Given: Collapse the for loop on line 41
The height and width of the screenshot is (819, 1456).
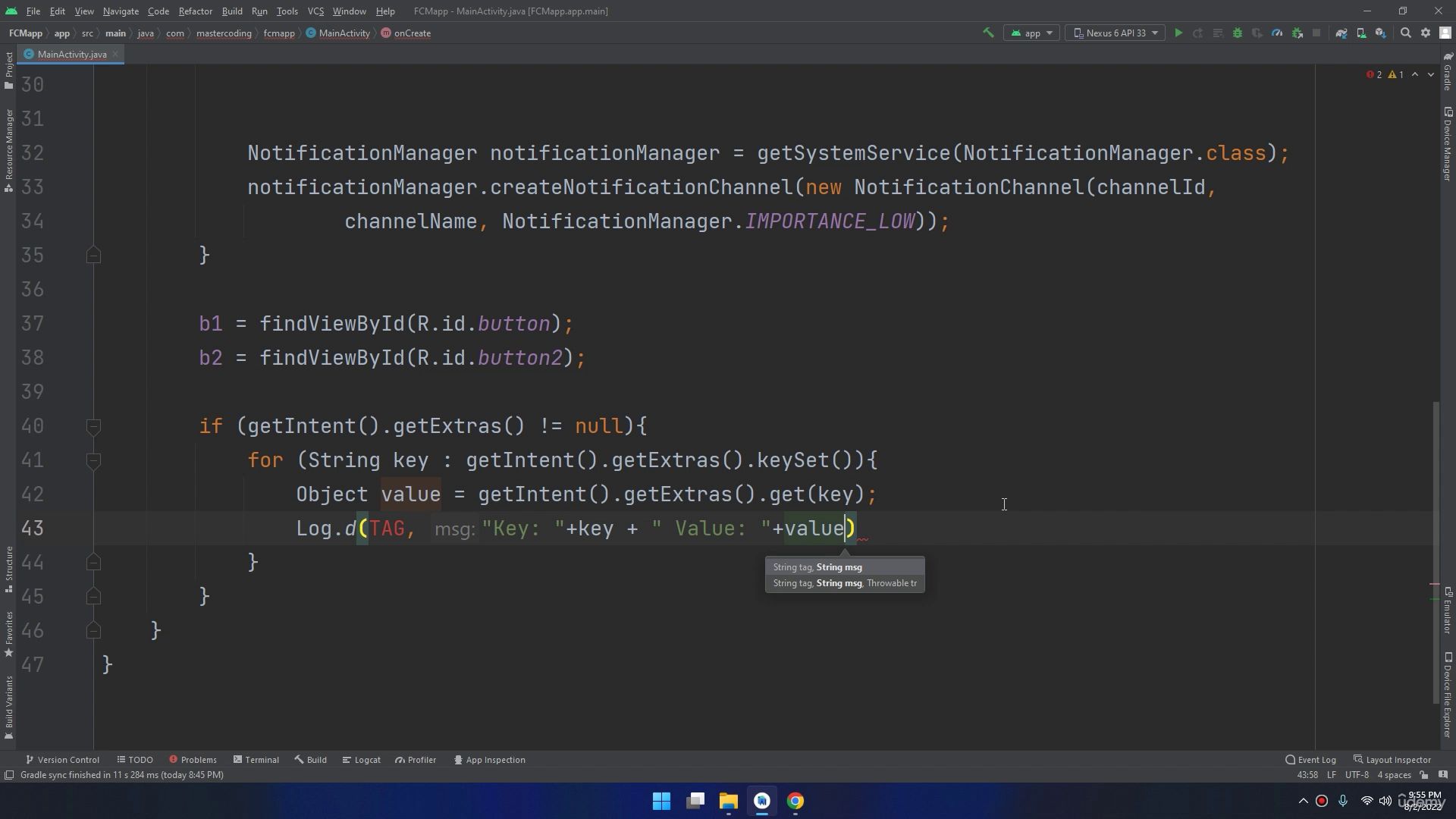Looking at the screenshot, I should (93, 461).
